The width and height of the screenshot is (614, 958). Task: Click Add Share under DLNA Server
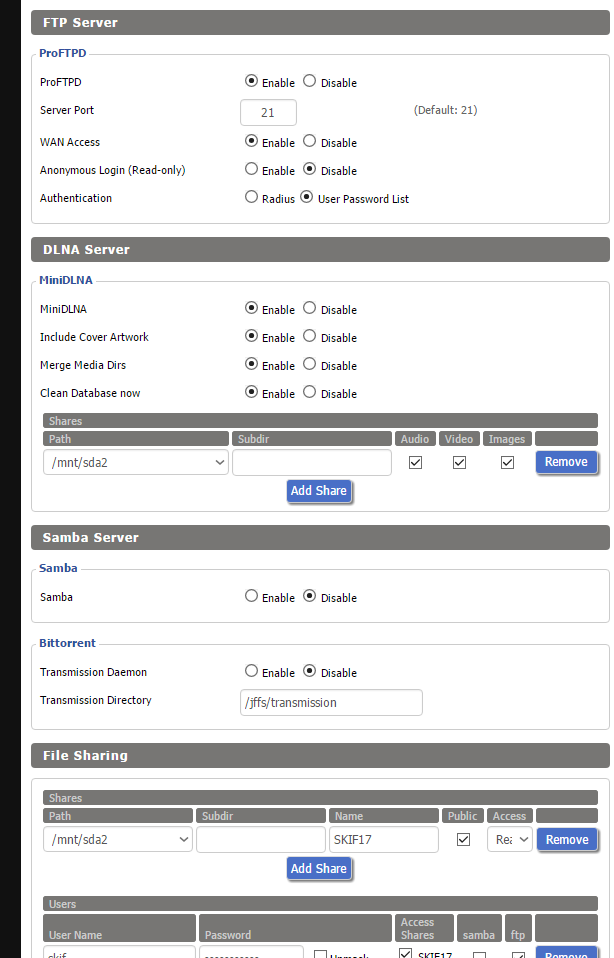click(x=318, y=491)
